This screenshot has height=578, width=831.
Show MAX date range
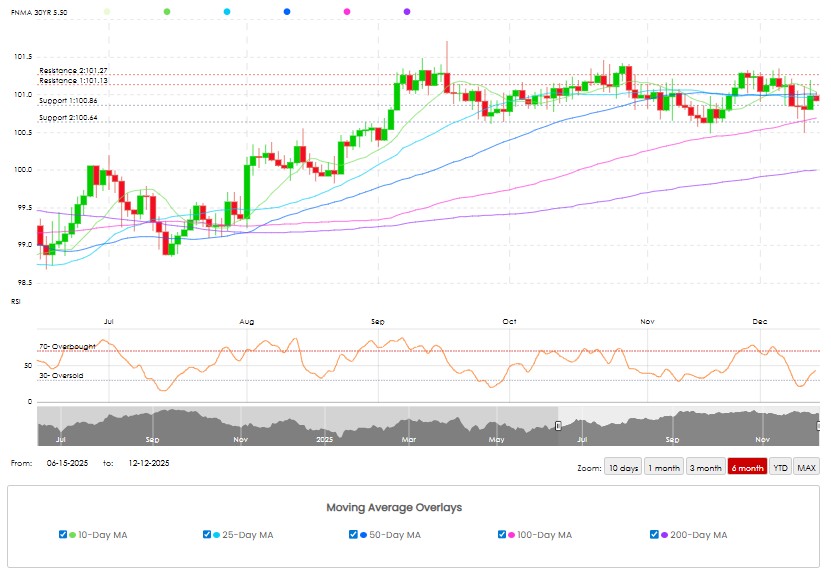pyautogui.click(x=806, y=467)
